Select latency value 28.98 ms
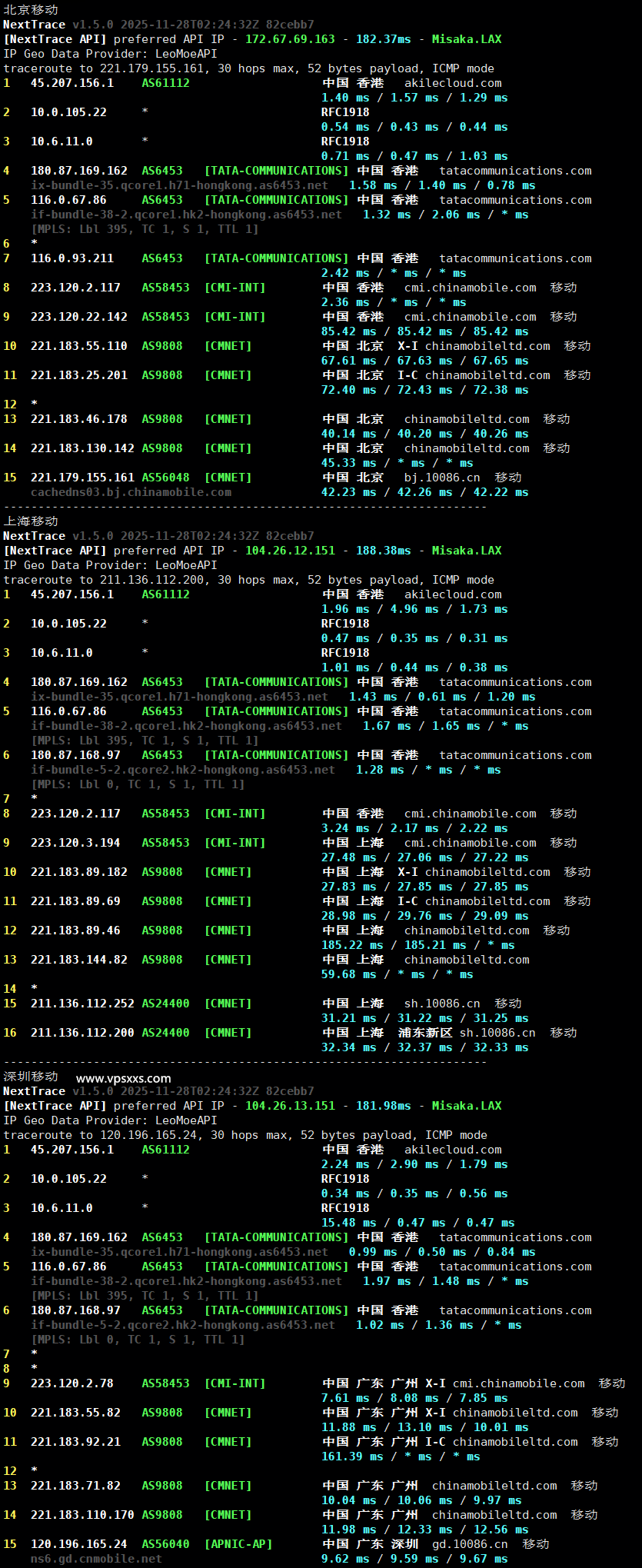The image size is (642, 1568). coord(349,916)
